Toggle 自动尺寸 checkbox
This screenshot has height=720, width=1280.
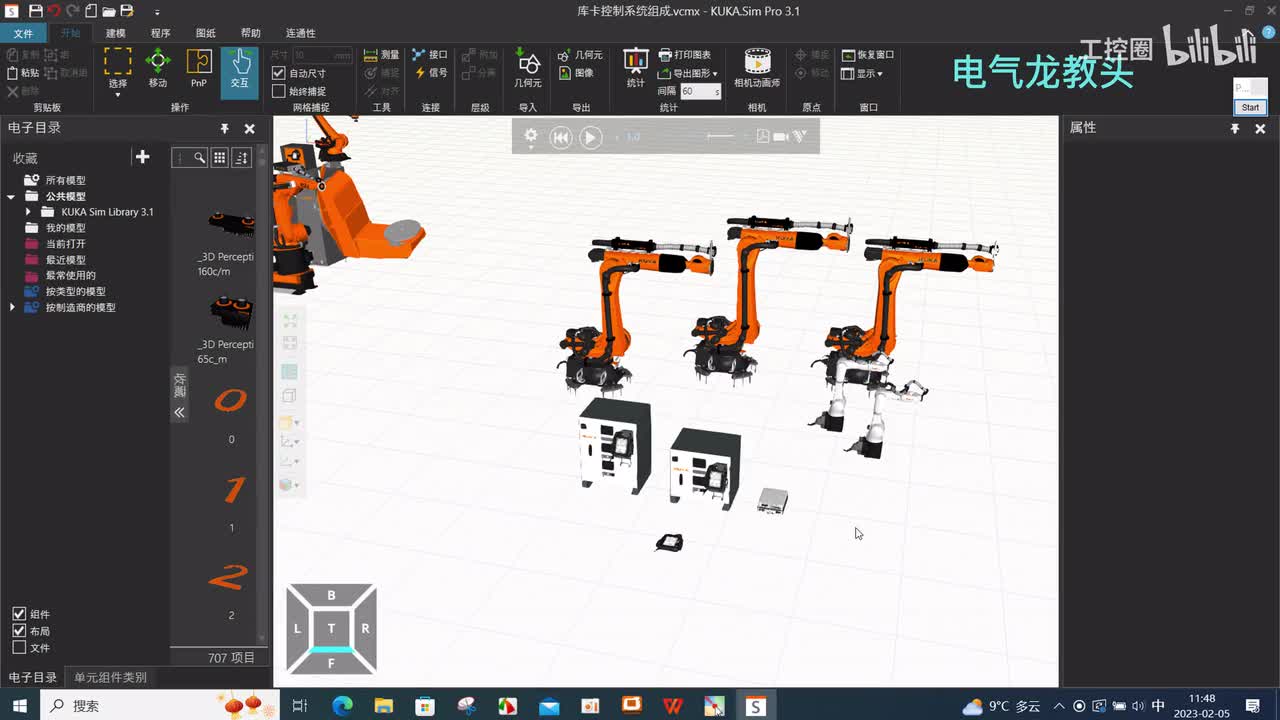coord(279,74)
